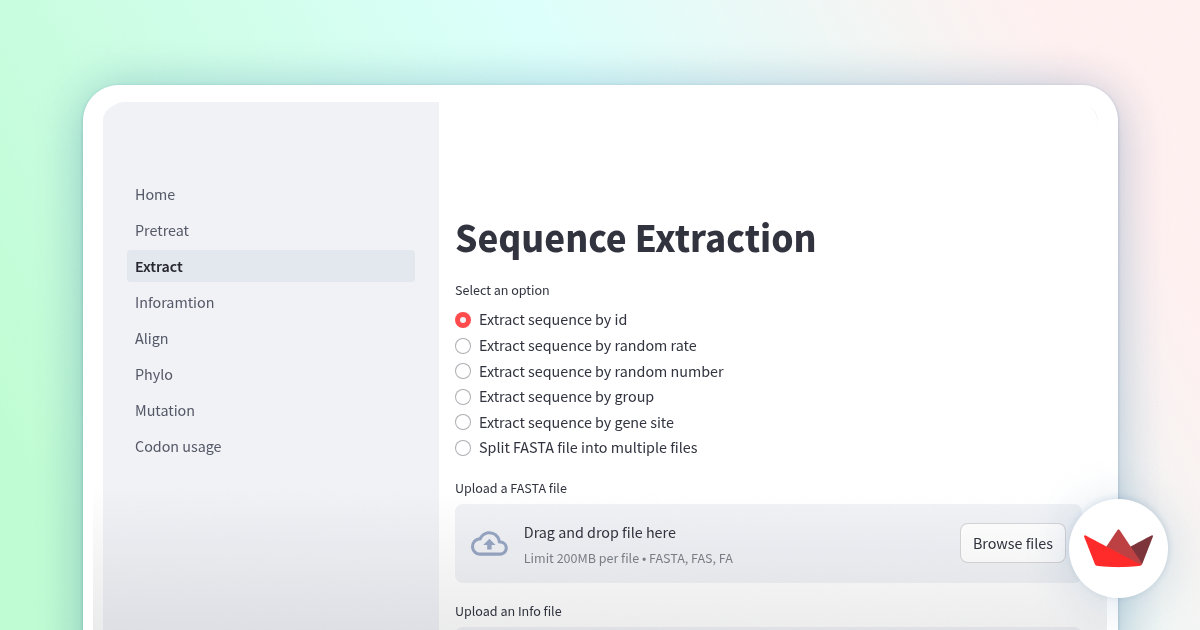Open the Phylo section
Viewport: 1200px width, 630px height.
[154, 374]
